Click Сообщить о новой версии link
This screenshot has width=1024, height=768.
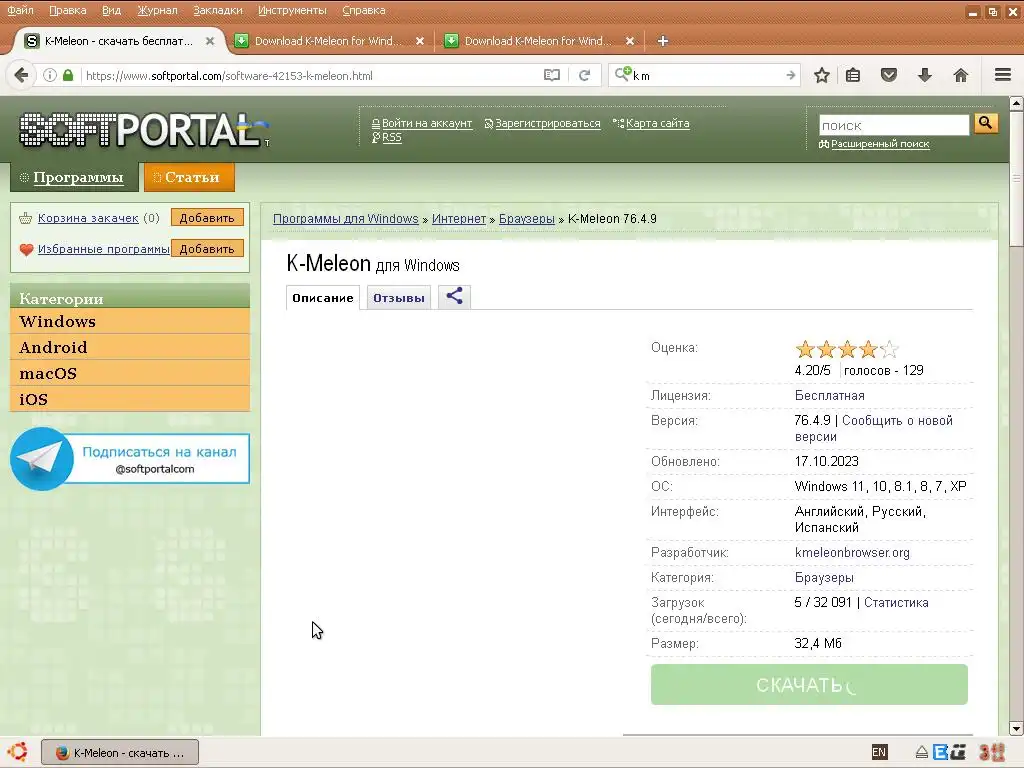874,428
